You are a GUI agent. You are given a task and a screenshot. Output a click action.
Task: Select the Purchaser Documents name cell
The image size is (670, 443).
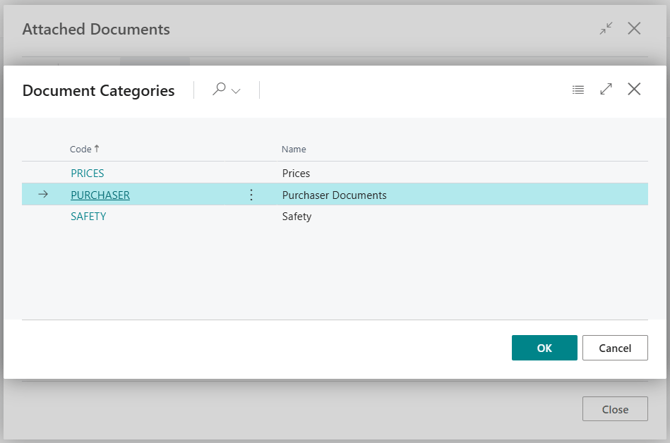334,195
